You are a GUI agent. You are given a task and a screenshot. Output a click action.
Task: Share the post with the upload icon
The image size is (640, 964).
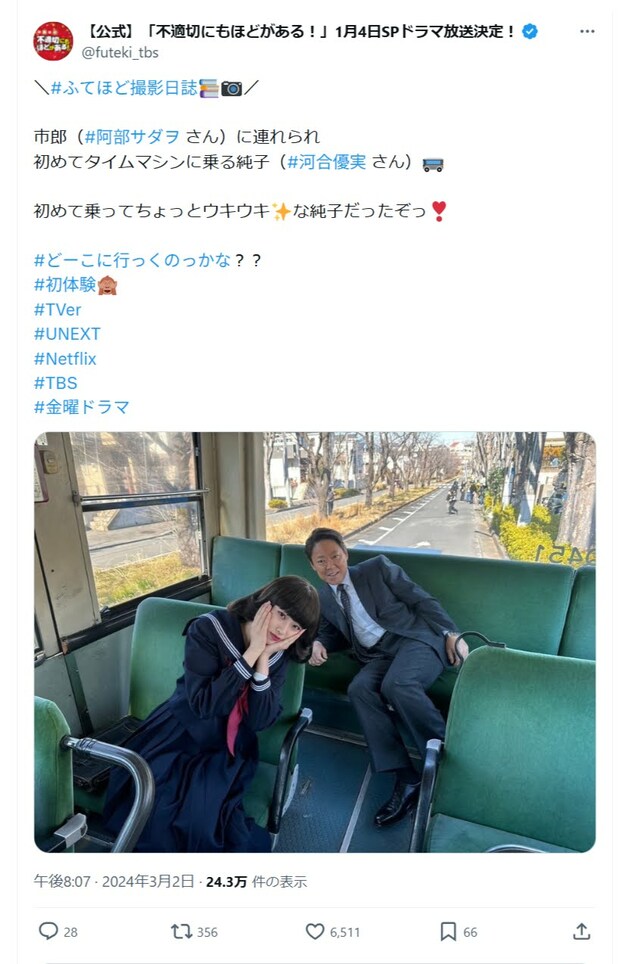pyautogui.click(x=582, y=931)
